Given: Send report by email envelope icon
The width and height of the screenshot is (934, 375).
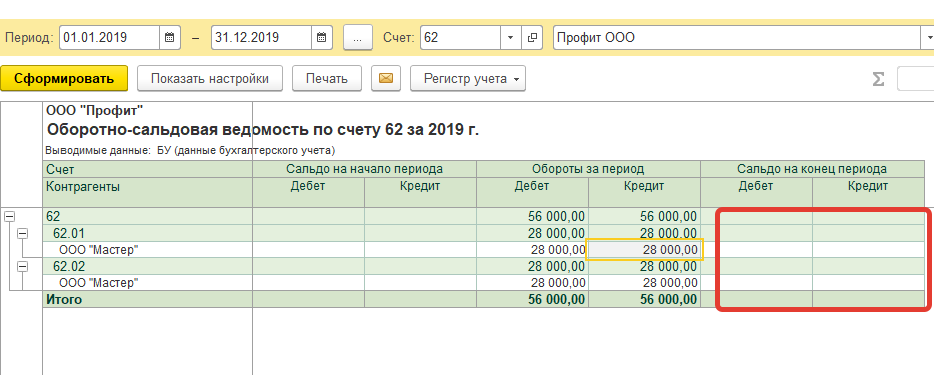Looking at the screenshot, I should click(x=386, y=79).
